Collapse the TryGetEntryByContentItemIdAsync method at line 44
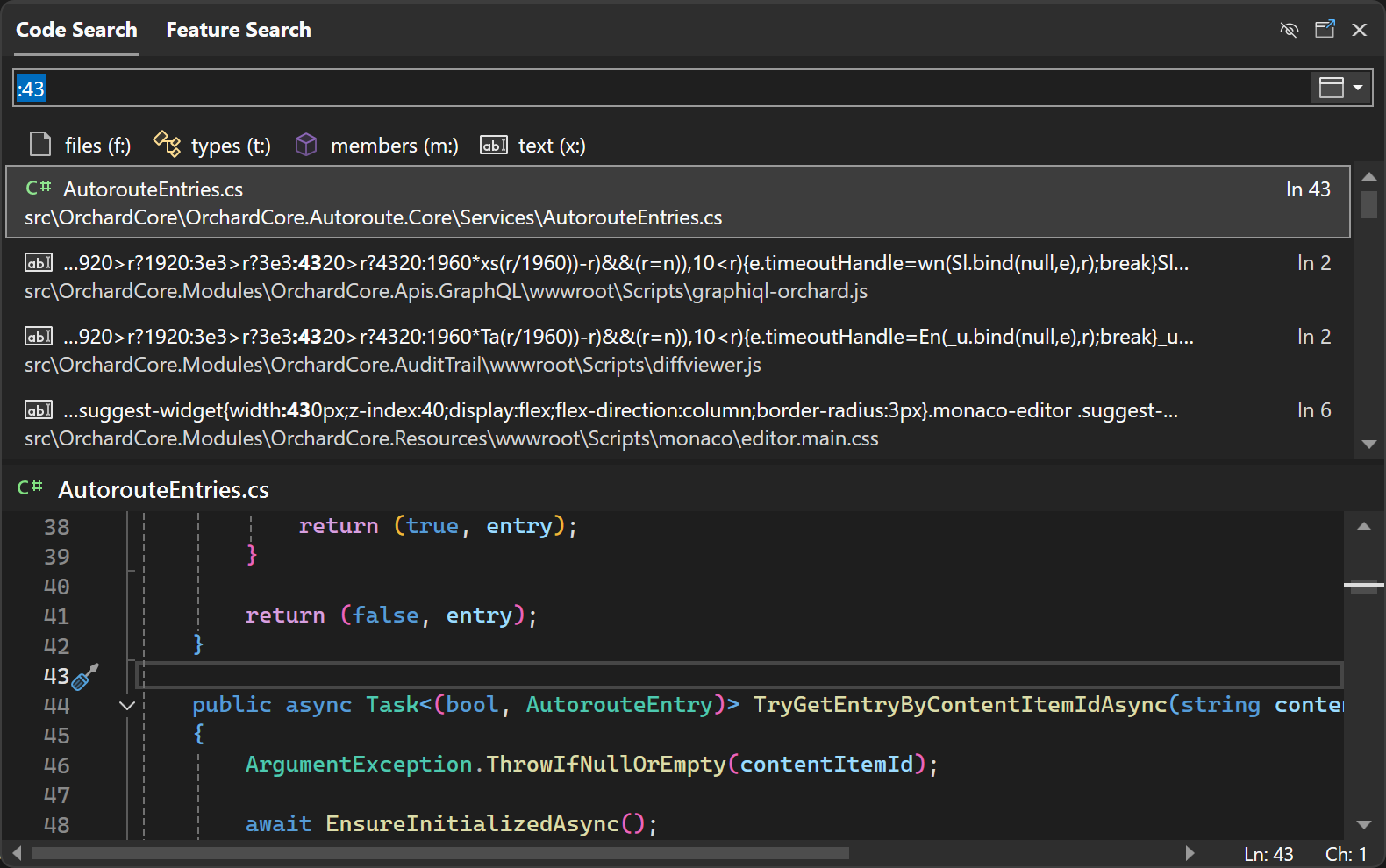This screenshot has width=1386, height=868. click(x=127, y=706)
